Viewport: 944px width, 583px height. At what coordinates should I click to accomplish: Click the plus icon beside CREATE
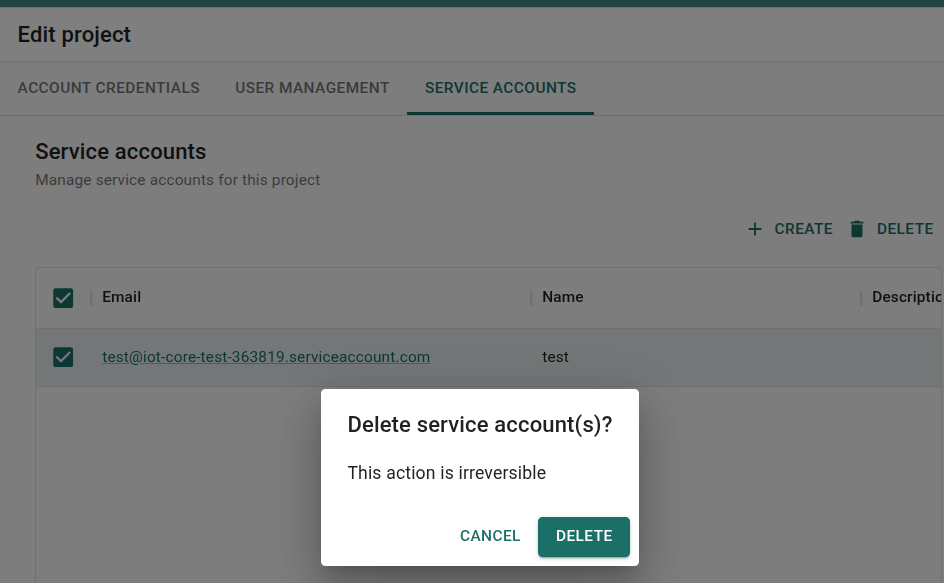click(x=755, y=229)
